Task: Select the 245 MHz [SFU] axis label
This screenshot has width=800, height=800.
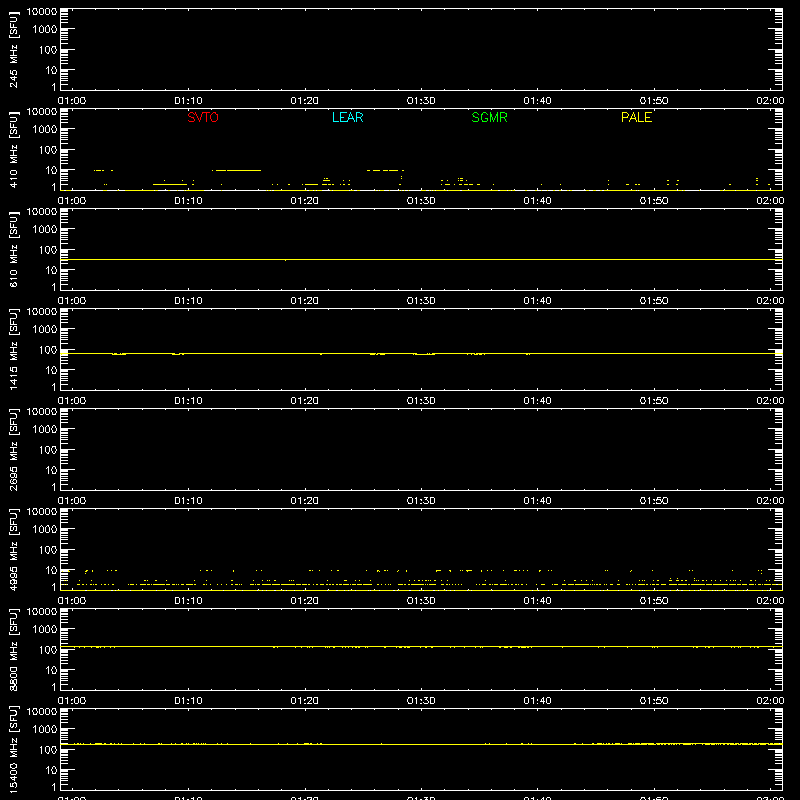Action: pos(14,49)
